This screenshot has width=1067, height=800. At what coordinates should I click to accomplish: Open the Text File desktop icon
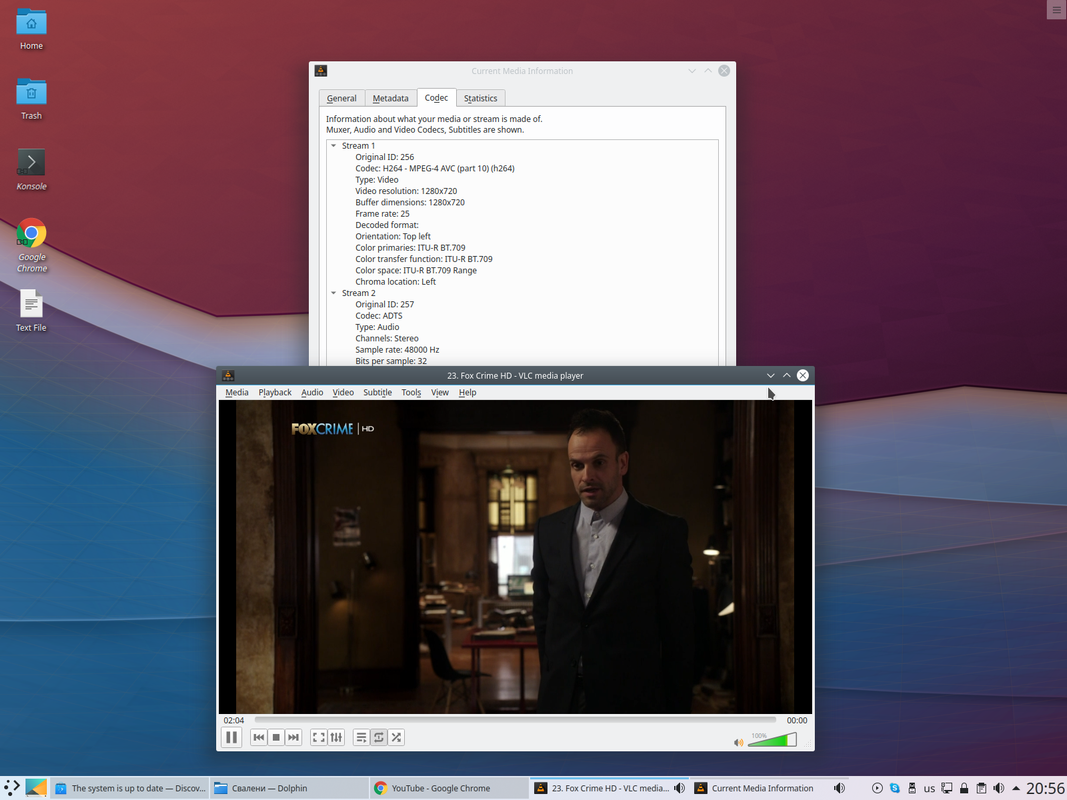(31, 311)
